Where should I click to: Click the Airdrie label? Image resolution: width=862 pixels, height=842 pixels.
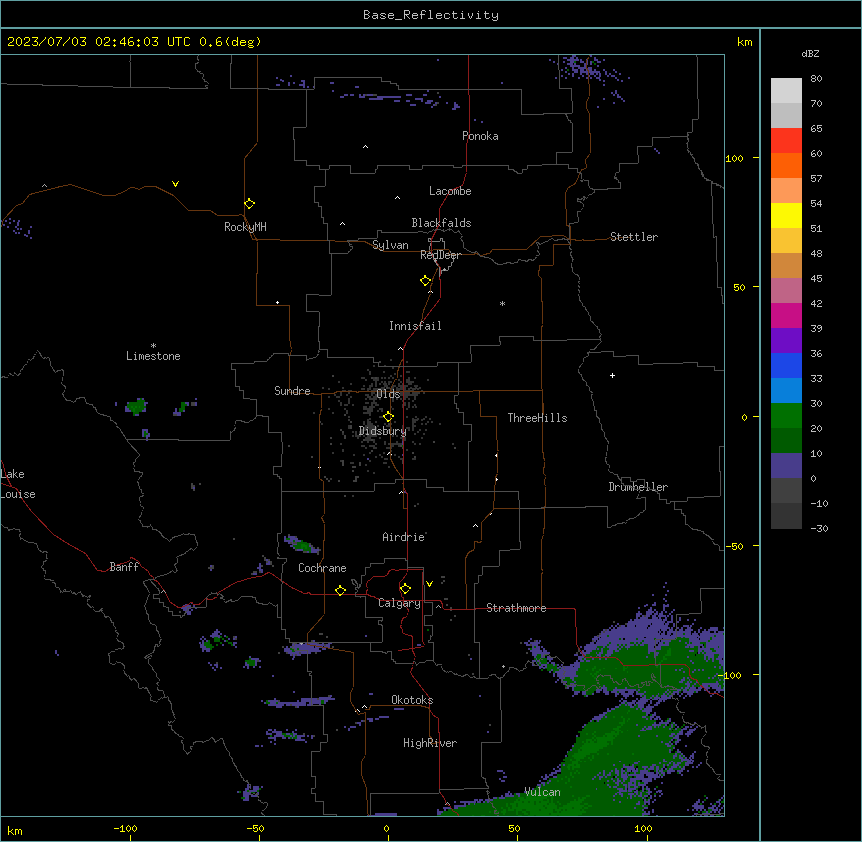point(404,537)
